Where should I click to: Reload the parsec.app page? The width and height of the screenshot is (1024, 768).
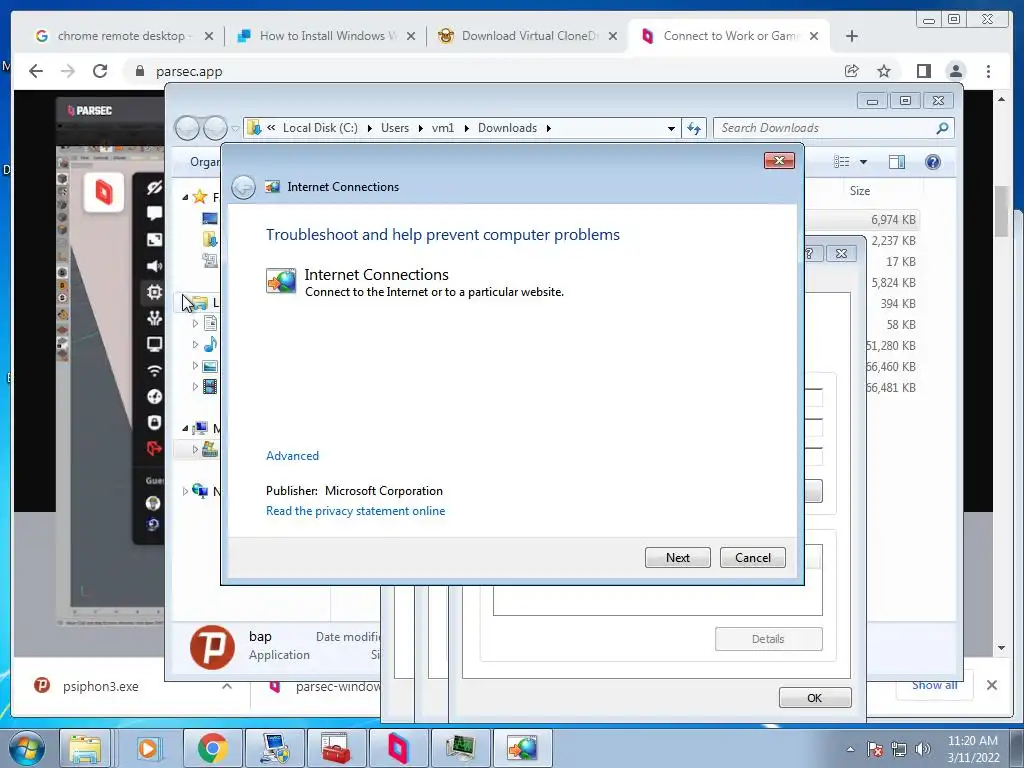(100, 71)
